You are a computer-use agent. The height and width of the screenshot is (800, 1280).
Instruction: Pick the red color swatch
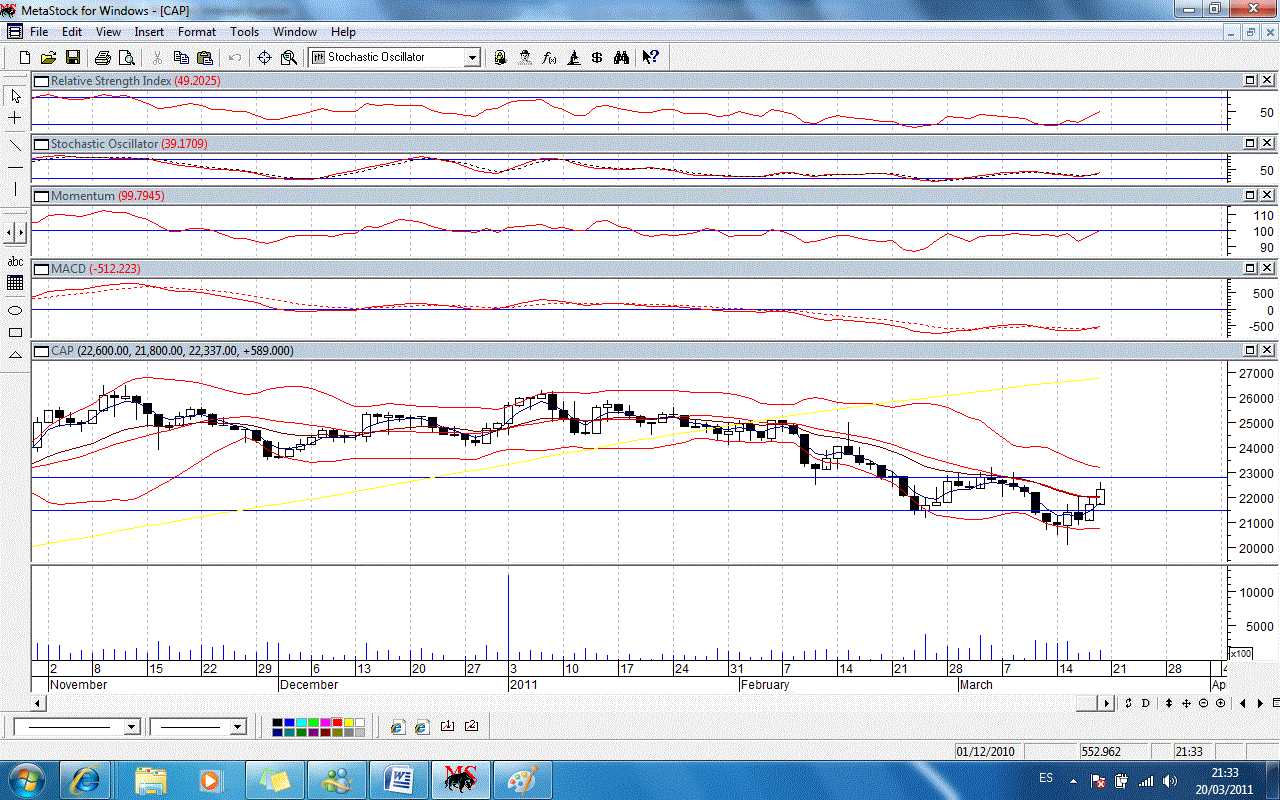(x=338, y=722)
